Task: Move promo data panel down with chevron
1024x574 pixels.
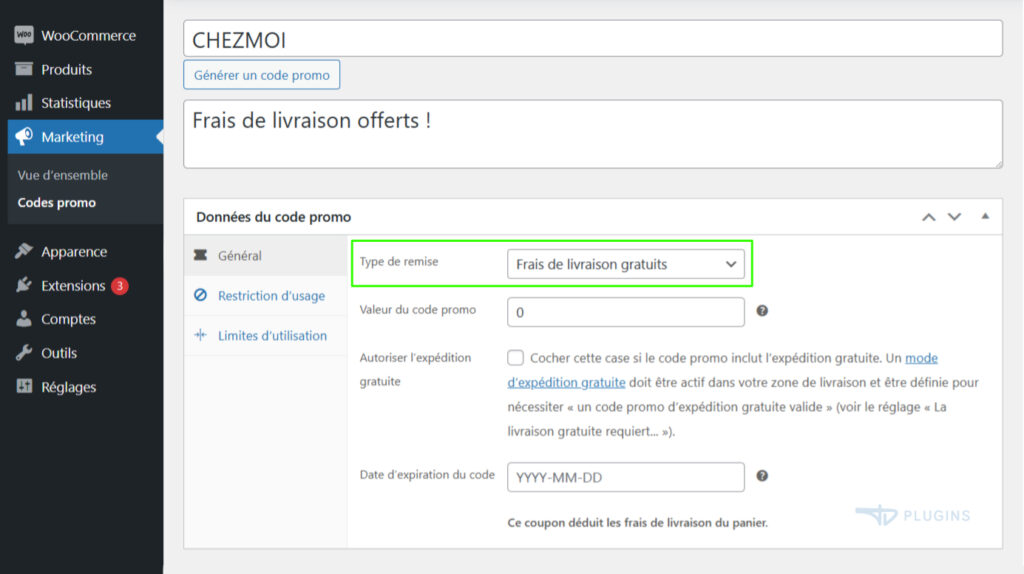Action: coord(954,217)
